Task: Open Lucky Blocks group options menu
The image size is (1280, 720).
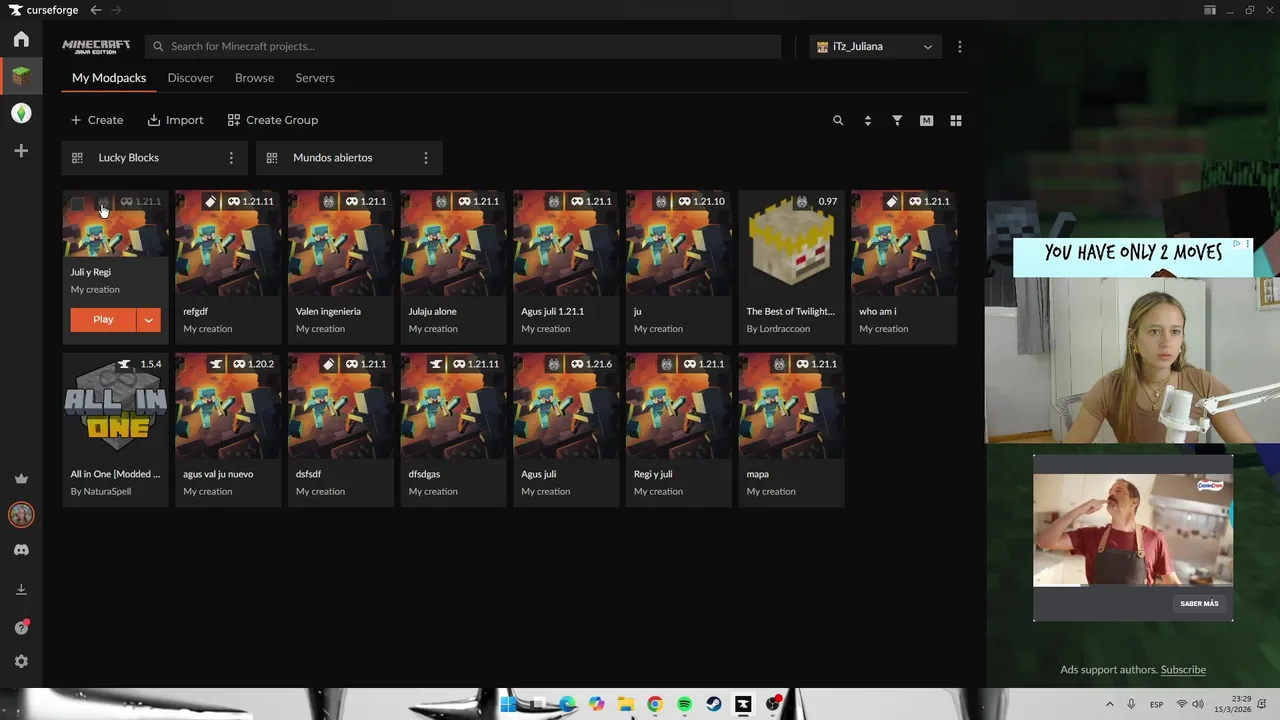Action: (231, 158)
